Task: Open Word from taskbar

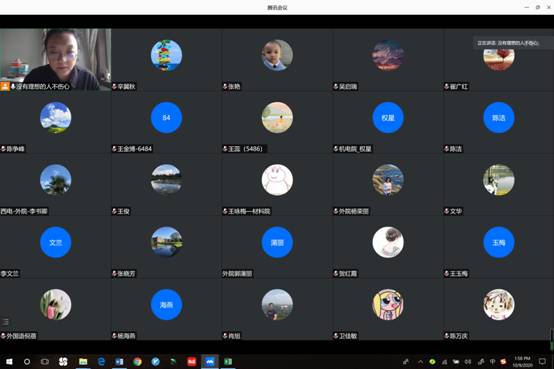Action: 119,362
